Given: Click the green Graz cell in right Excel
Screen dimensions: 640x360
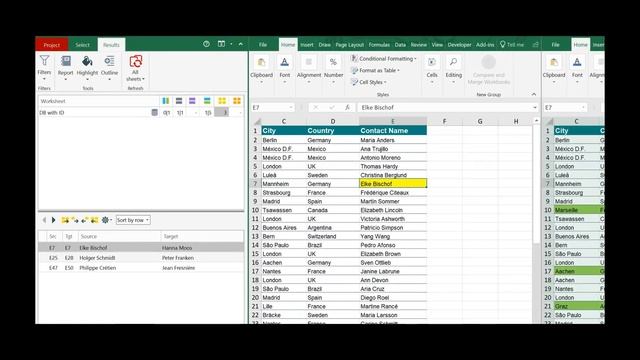Looking at the screenshot, I should click(576, 306).
